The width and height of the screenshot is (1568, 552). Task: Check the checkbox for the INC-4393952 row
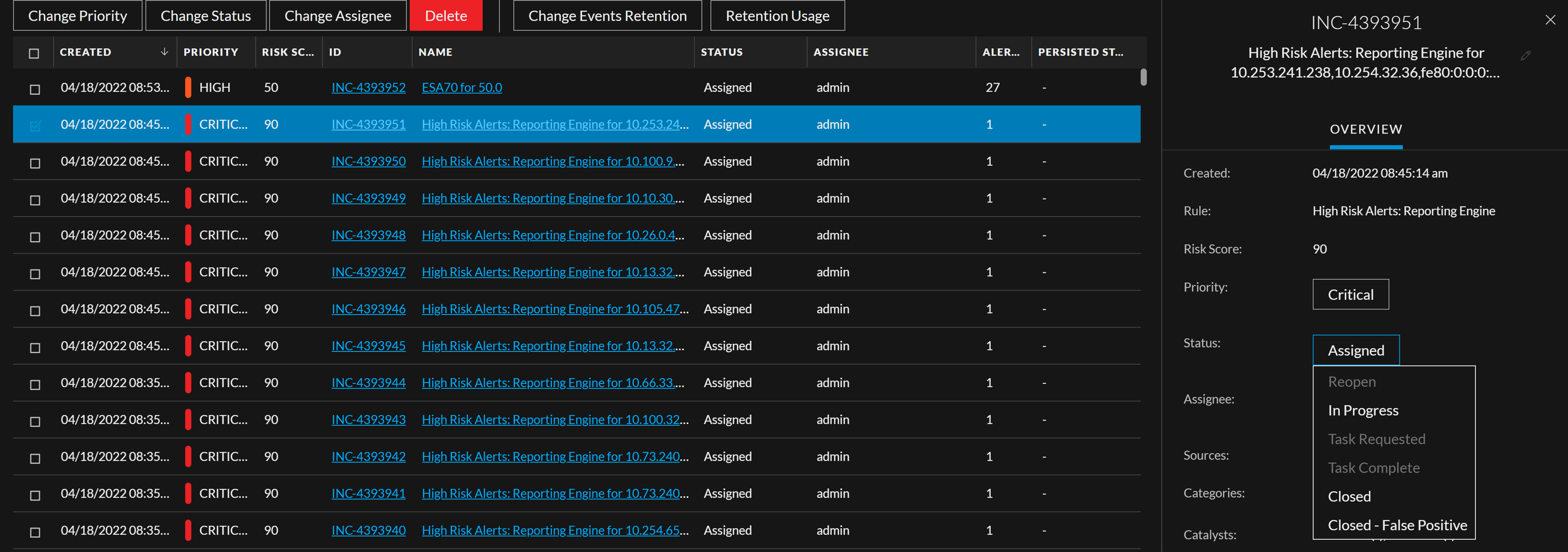[35, 88]
